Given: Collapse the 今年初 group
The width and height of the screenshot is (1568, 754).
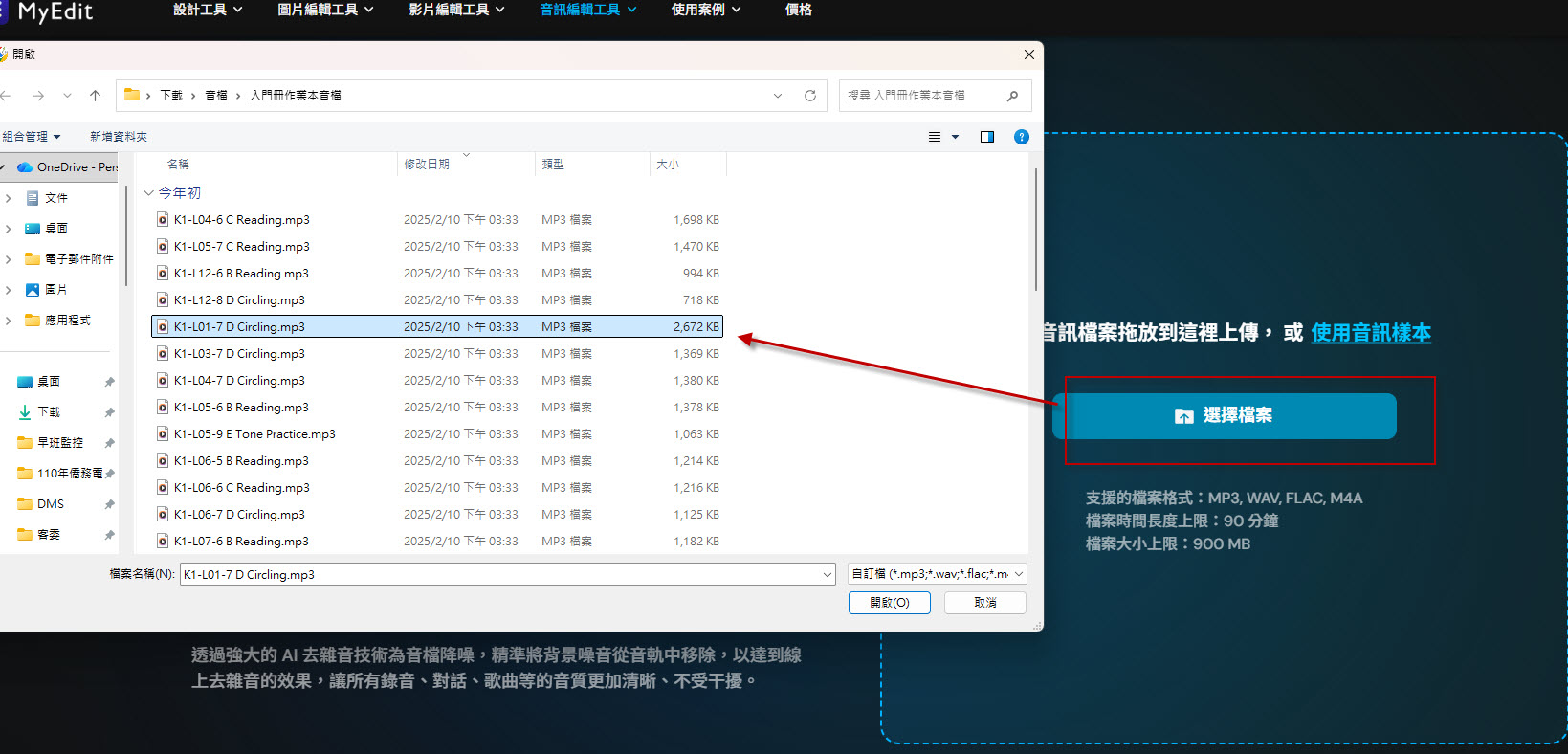Looking at the screenshot, I should [x=148, y=193].
